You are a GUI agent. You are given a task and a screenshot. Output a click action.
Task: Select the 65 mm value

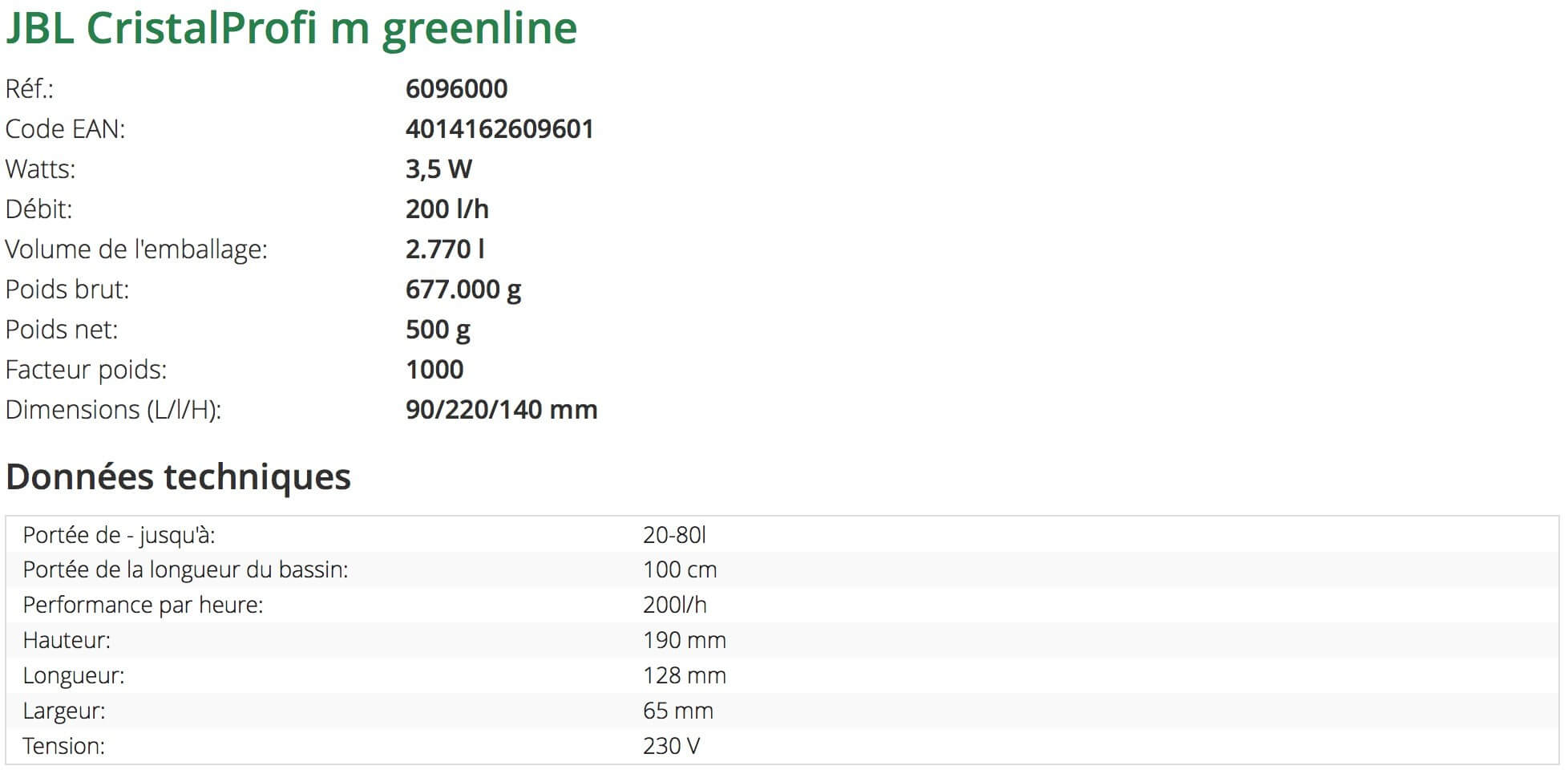point(678,711)
